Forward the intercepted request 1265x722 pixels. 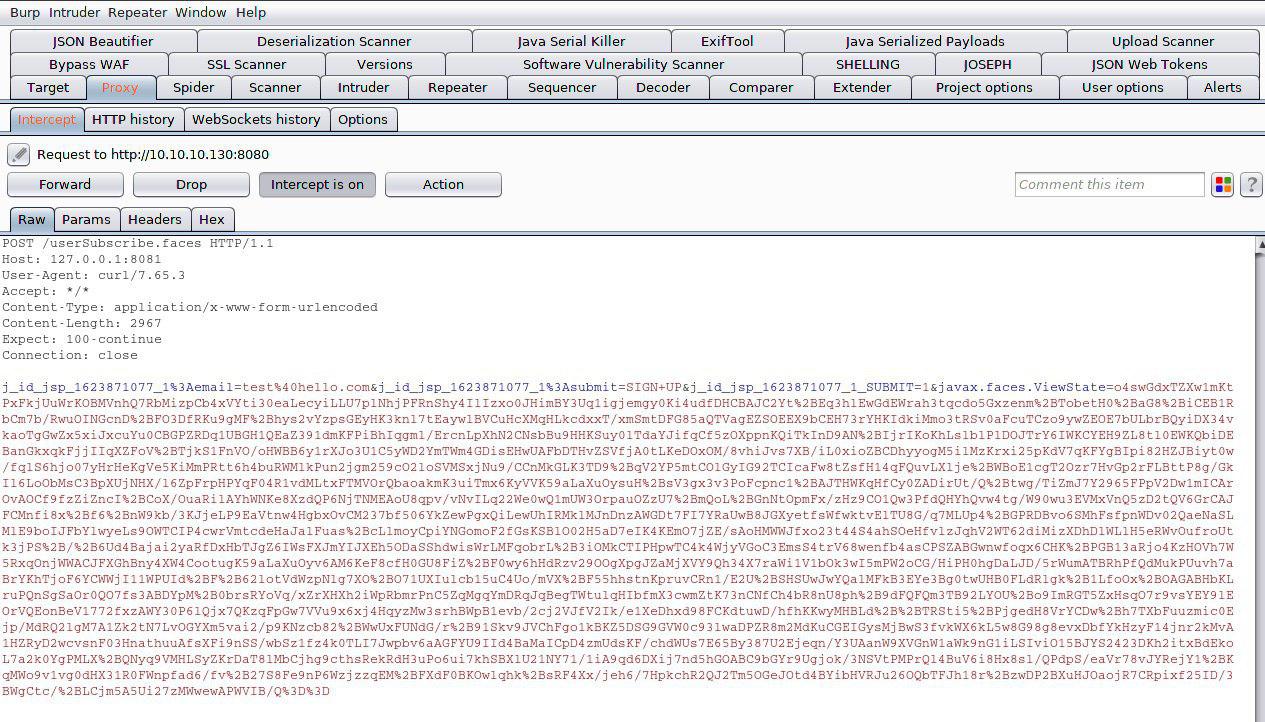pyautogui.click(x=65, y=184)
